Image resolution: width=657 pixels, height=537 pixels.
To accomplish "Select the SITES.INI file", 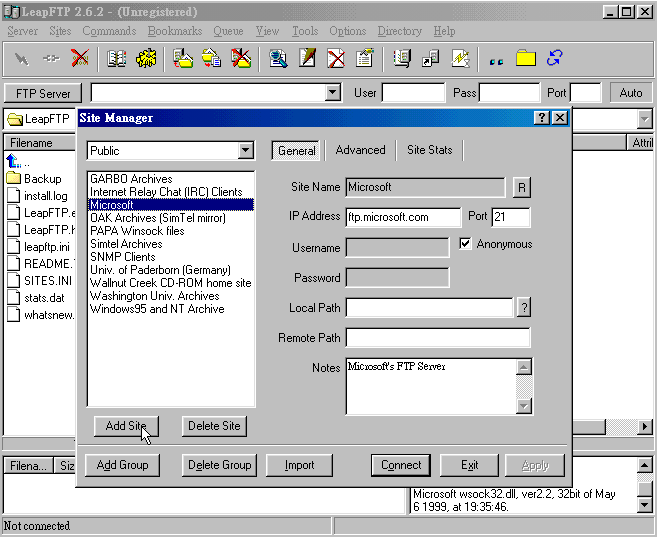I will tap(40, 281).
